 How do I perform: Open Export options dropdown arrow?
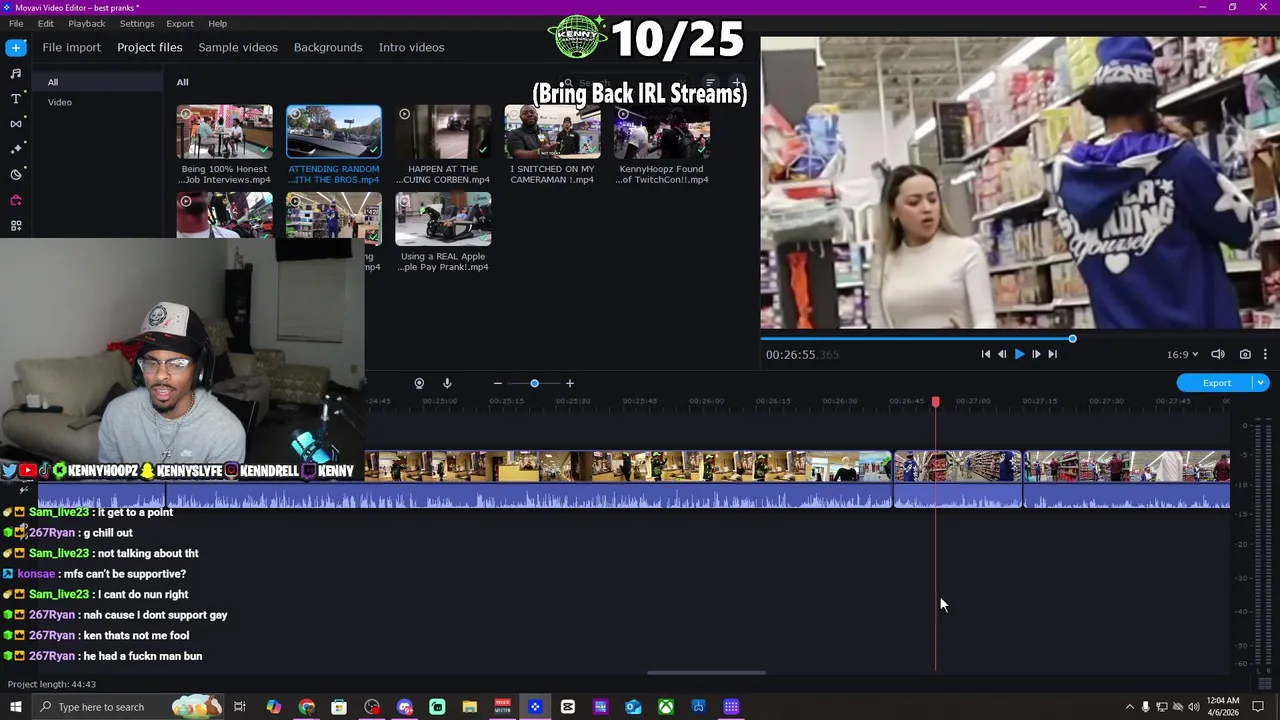tap(1261, 383)
